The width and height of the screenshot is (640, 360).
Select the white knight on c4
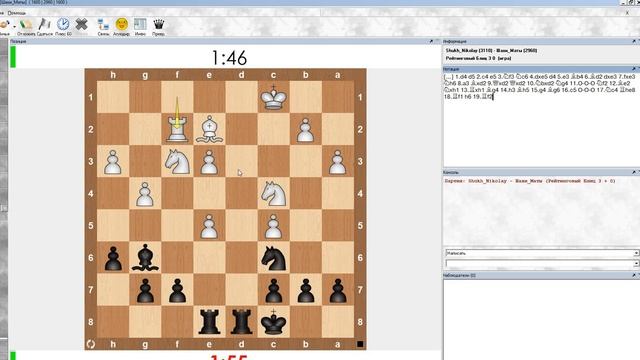pos(273,193)
